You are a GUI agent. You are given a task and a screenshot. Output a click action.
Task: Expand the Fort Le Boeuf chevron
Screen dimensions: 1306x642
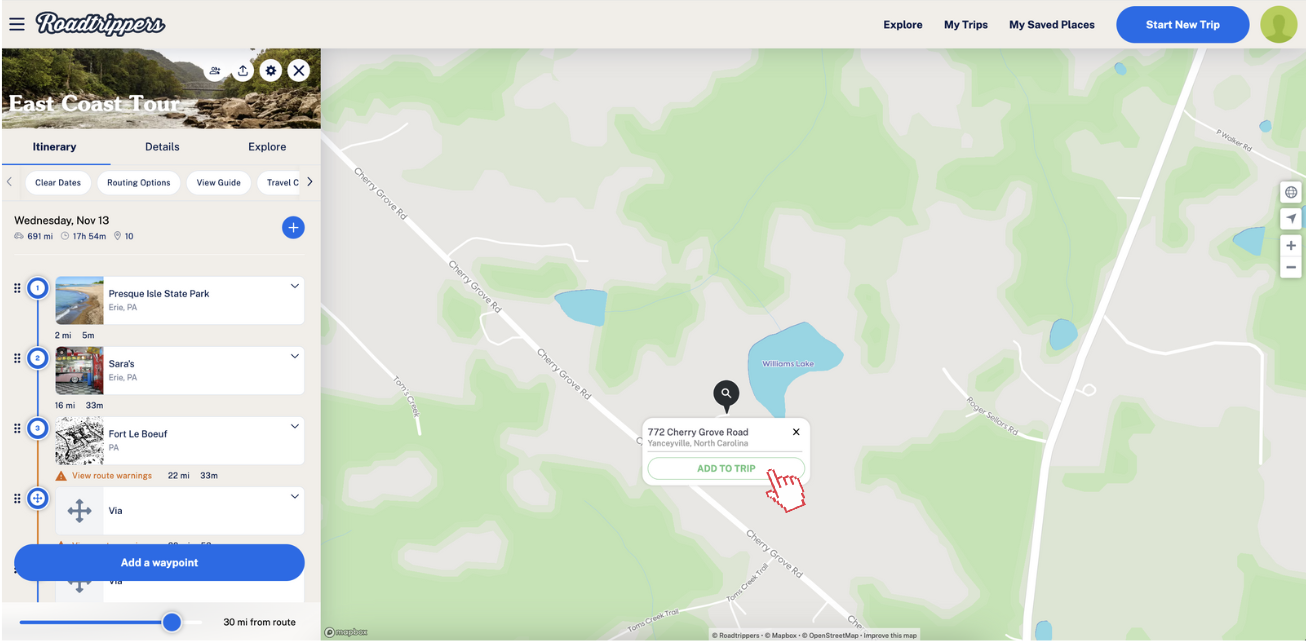coord(295,426)
